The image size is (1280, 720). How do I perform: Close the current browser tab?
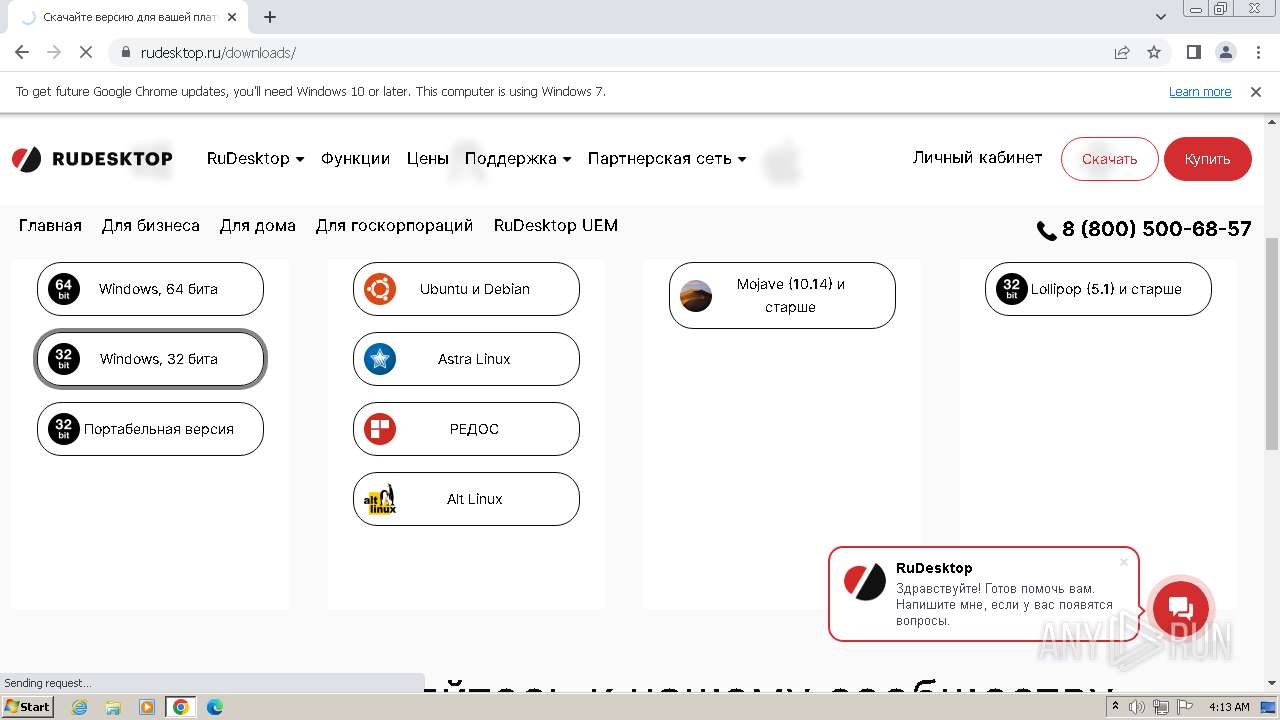233,17
